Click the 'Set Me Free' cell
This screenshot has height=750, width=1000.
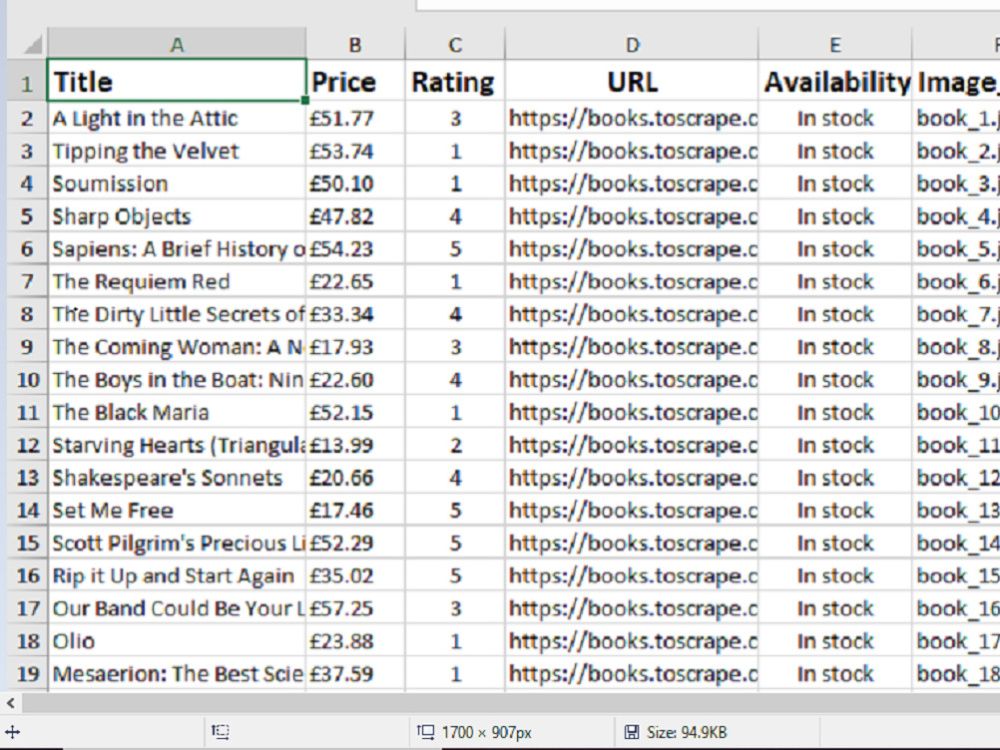[x=177, y=510]
